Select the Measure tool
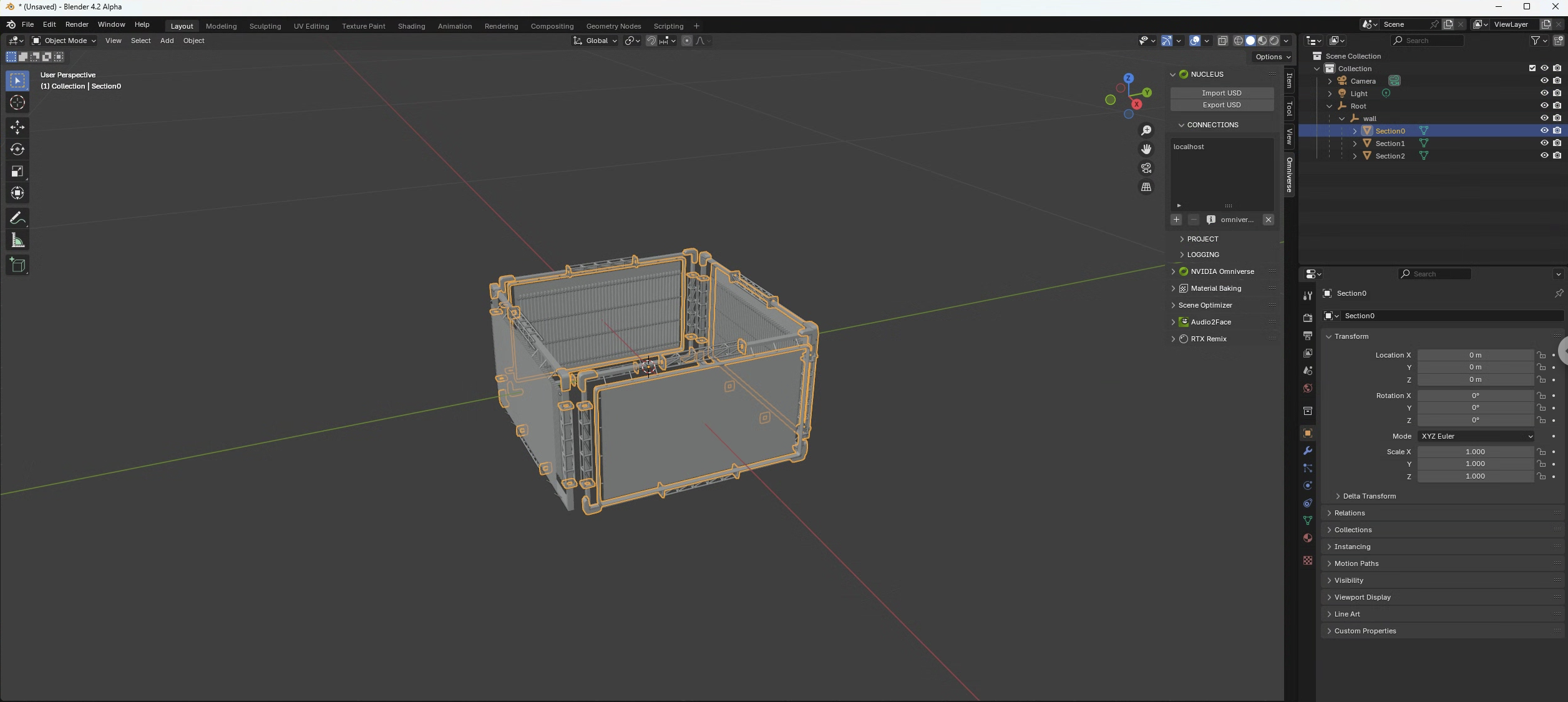The width and height of the screenshot is (1568, 702). click(x=17, y=241)
